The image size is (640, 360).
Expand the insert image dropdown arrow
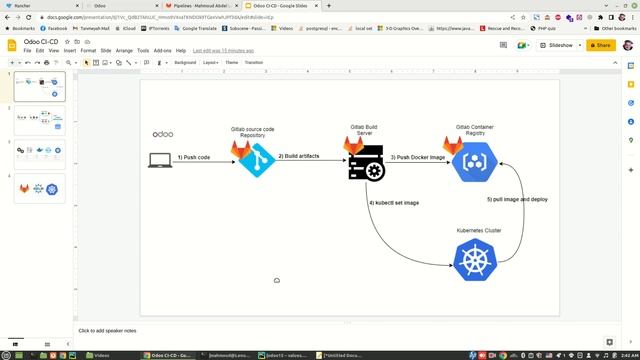click(x=111, y=62)
